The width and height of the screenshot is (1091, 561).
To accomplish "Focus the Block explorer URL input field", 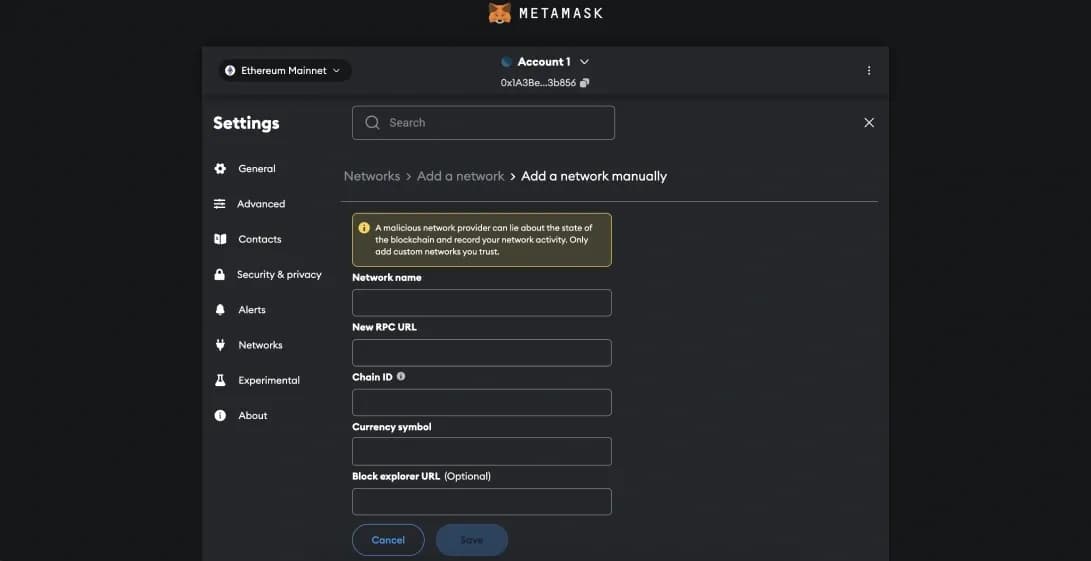I will 481,502.
